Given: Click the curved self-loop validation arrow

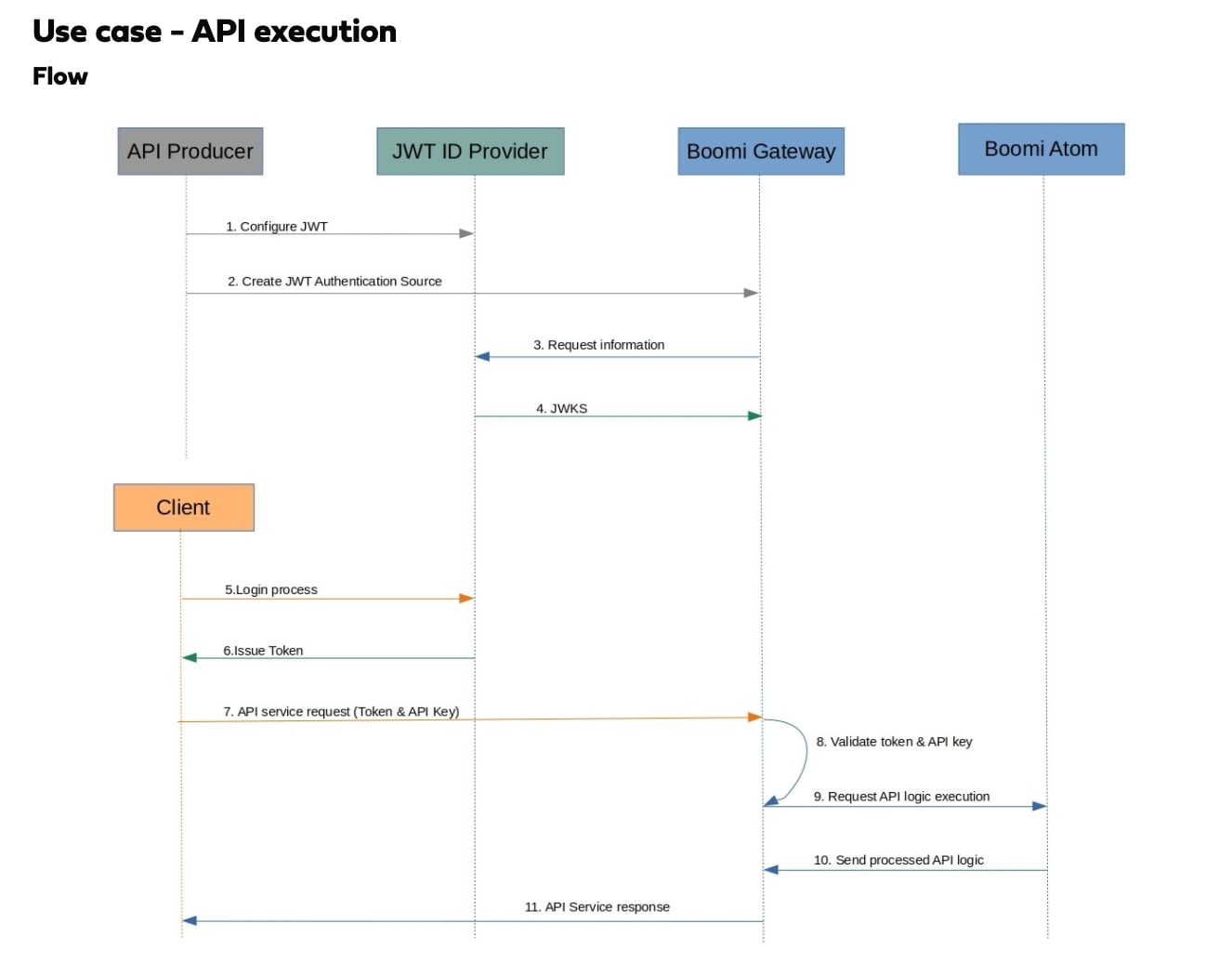Looking at the screenshot, I should point(805,755).
